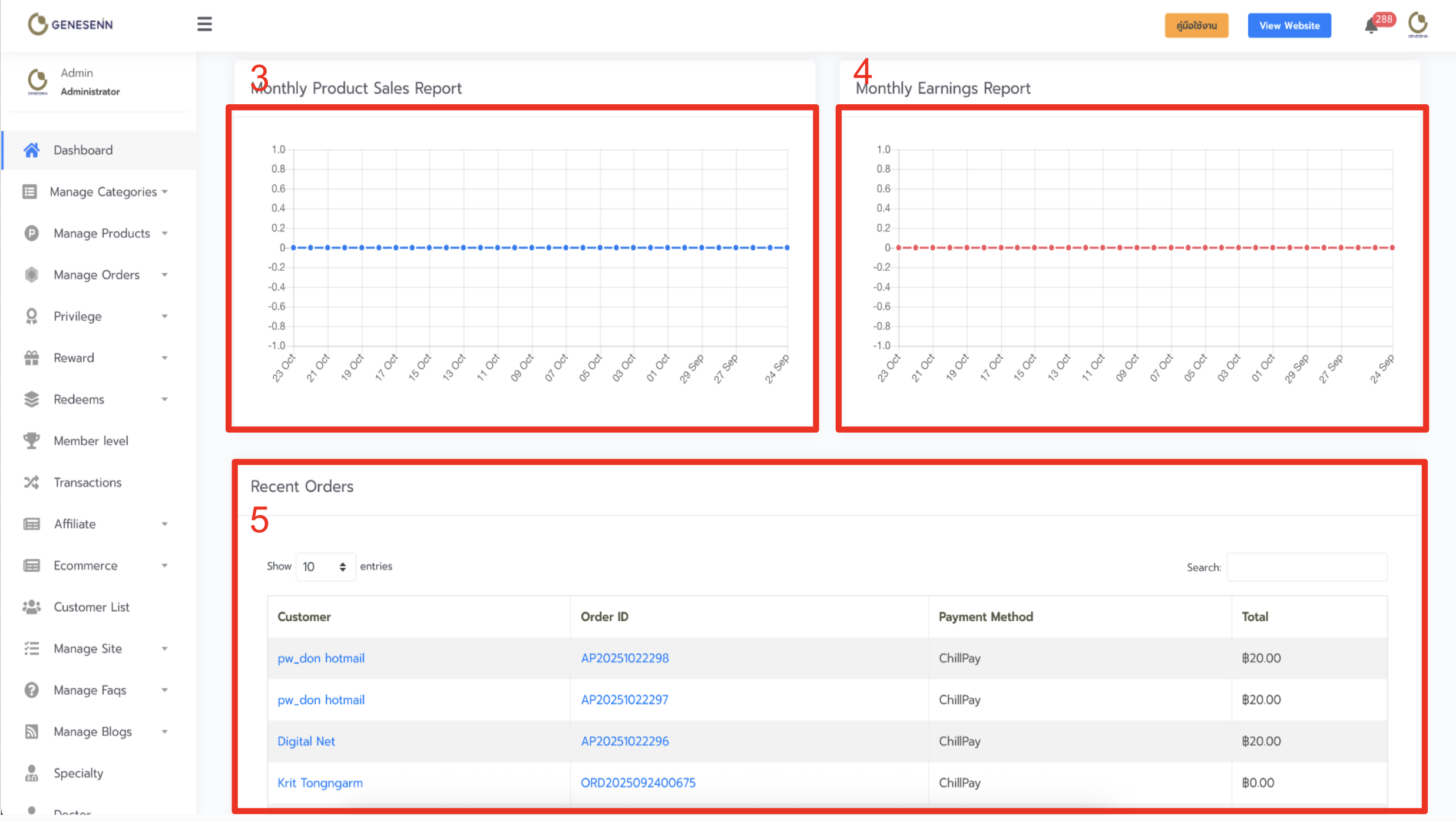
Task: Click the orange user manual button
Action: click(1196, 26)
